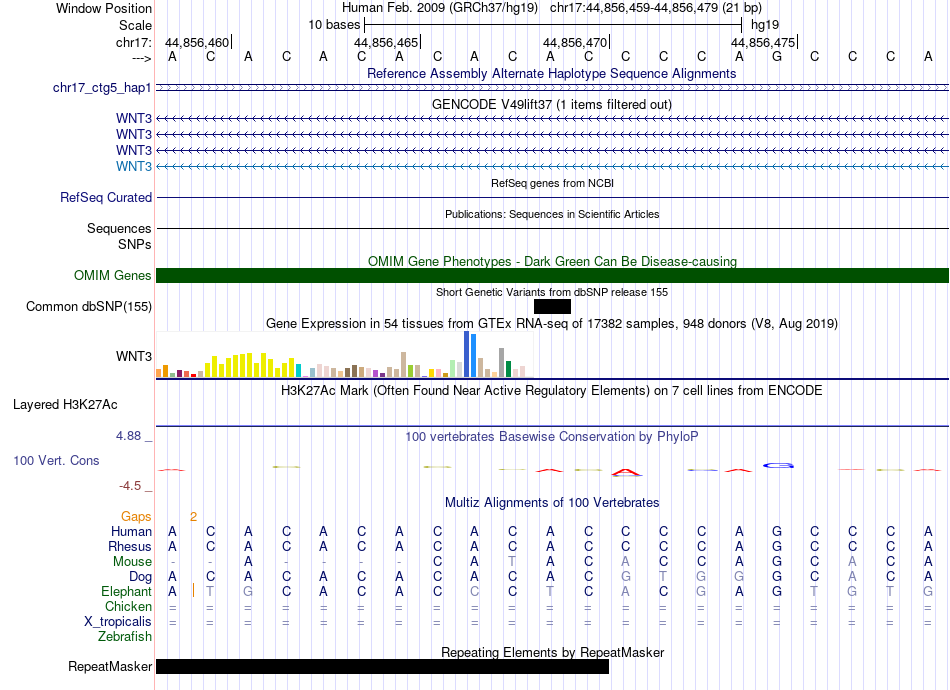Click the Dog species label
Viewport: 950px width, 690px height.
click(x=140, y=577)
